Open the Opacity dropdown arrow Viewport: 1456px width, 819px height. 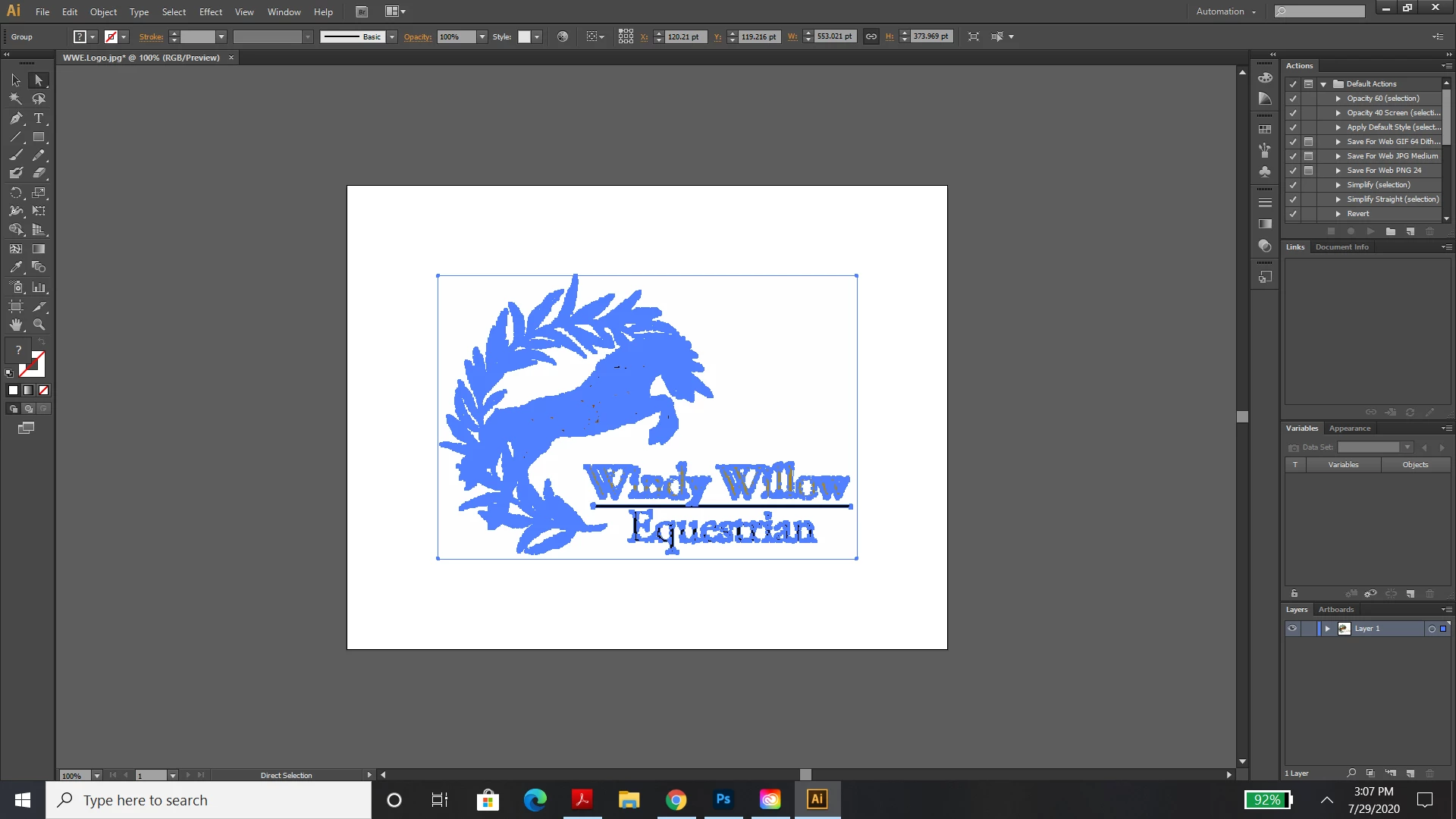pos(482,36)
